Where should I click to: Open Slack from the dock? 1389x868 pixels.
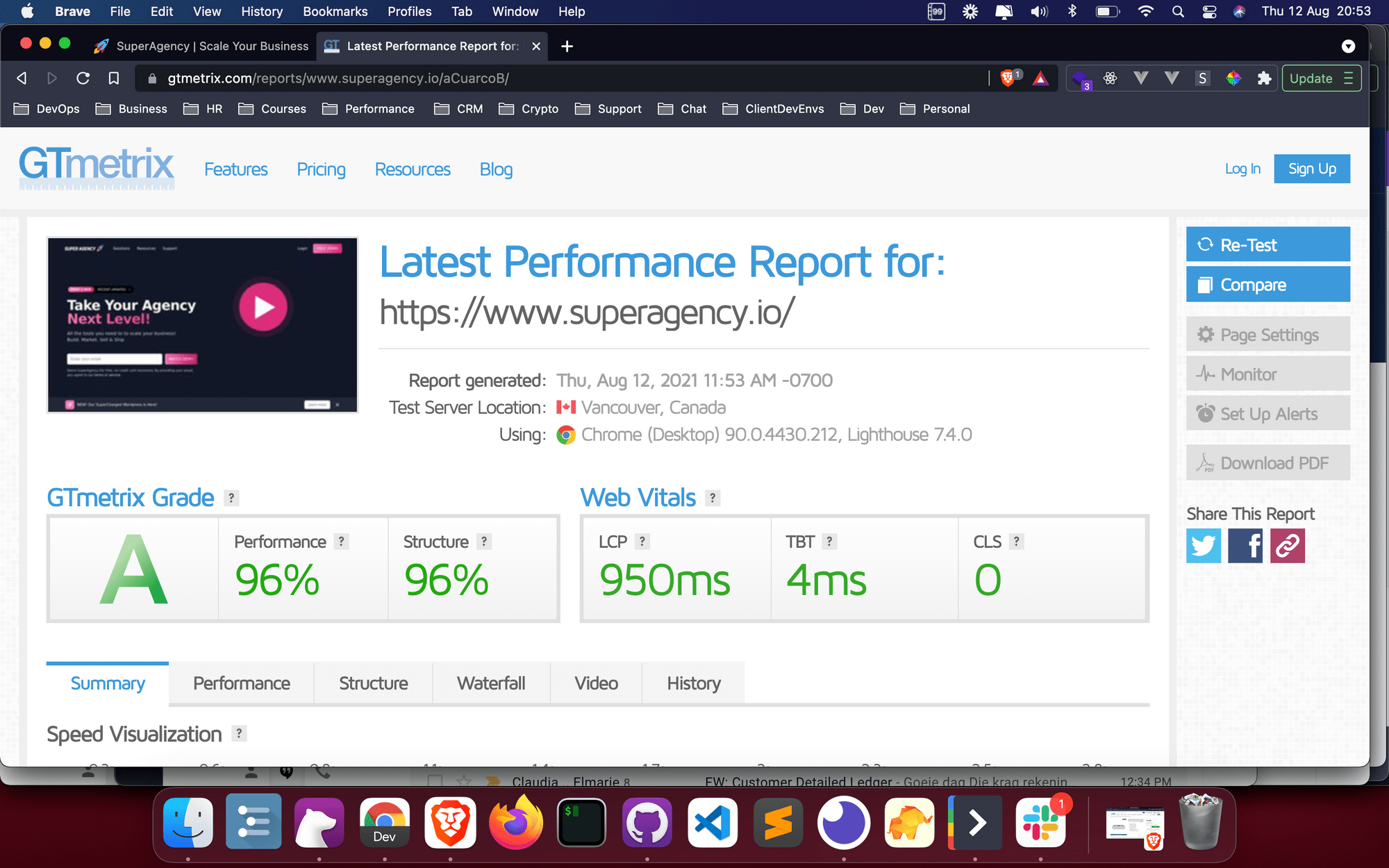(1040, 824)
